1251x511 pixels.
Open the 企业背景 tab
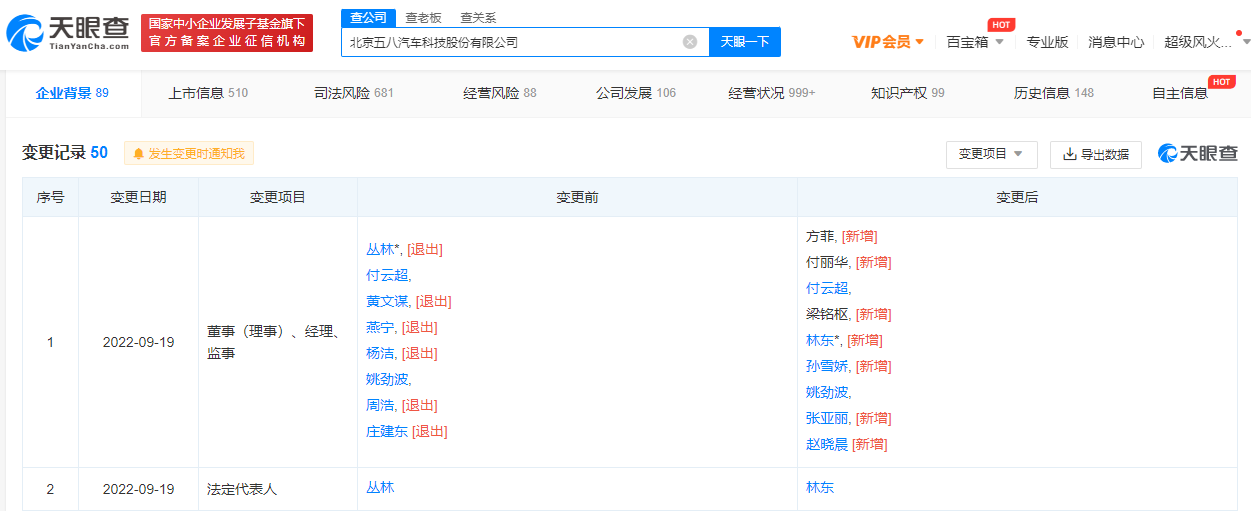click(x=72, y=93)
